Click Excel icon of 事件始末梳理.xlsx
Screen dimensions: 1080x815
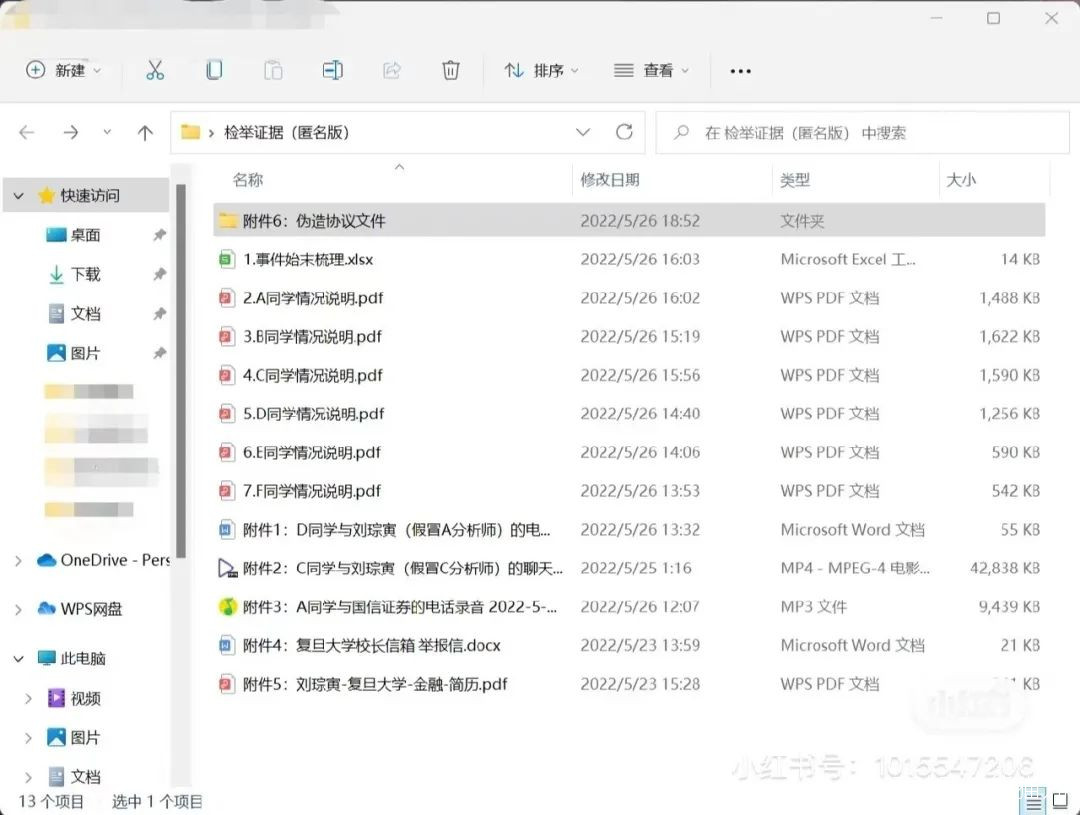pyautogui.click(x=226, y=260)
